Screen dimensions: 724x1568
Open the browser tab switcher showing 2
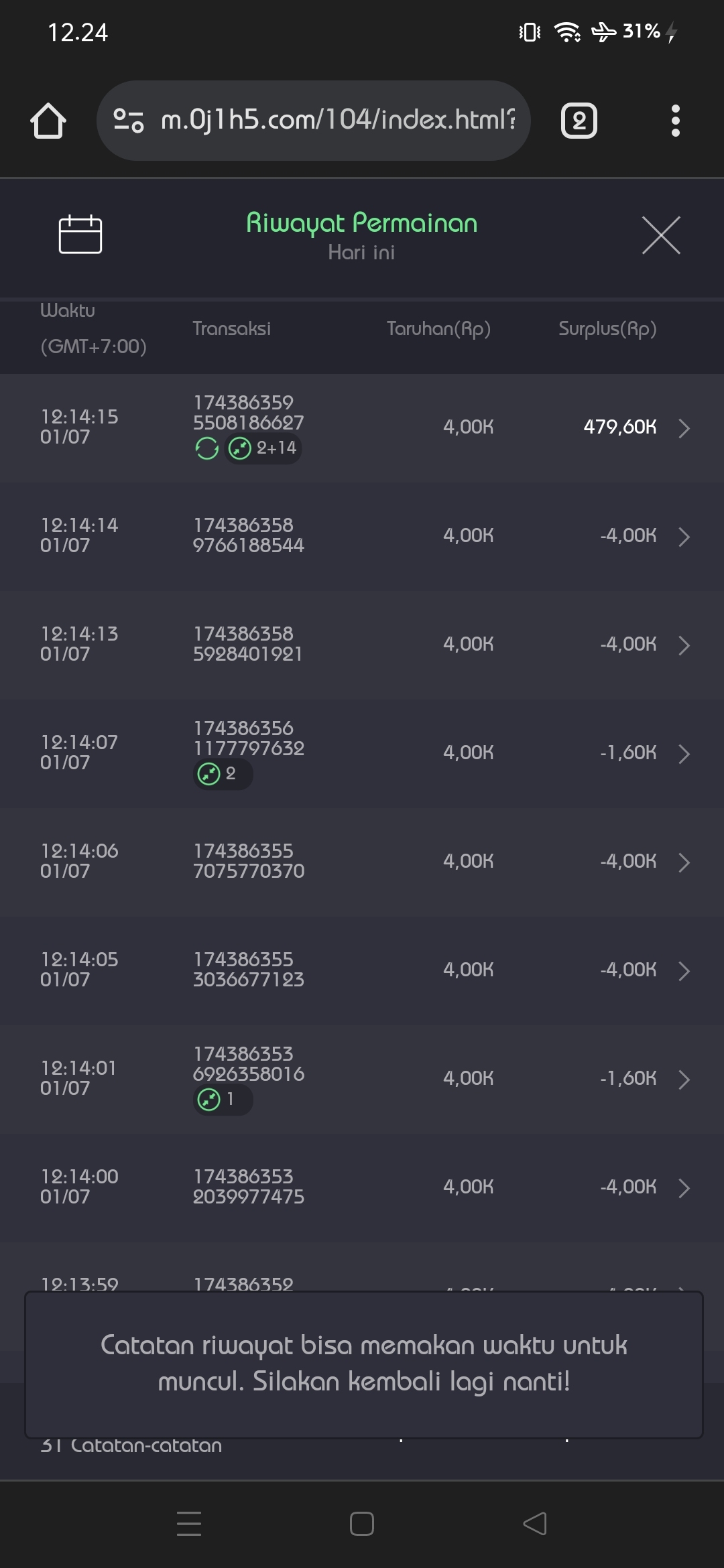(579, 121)
